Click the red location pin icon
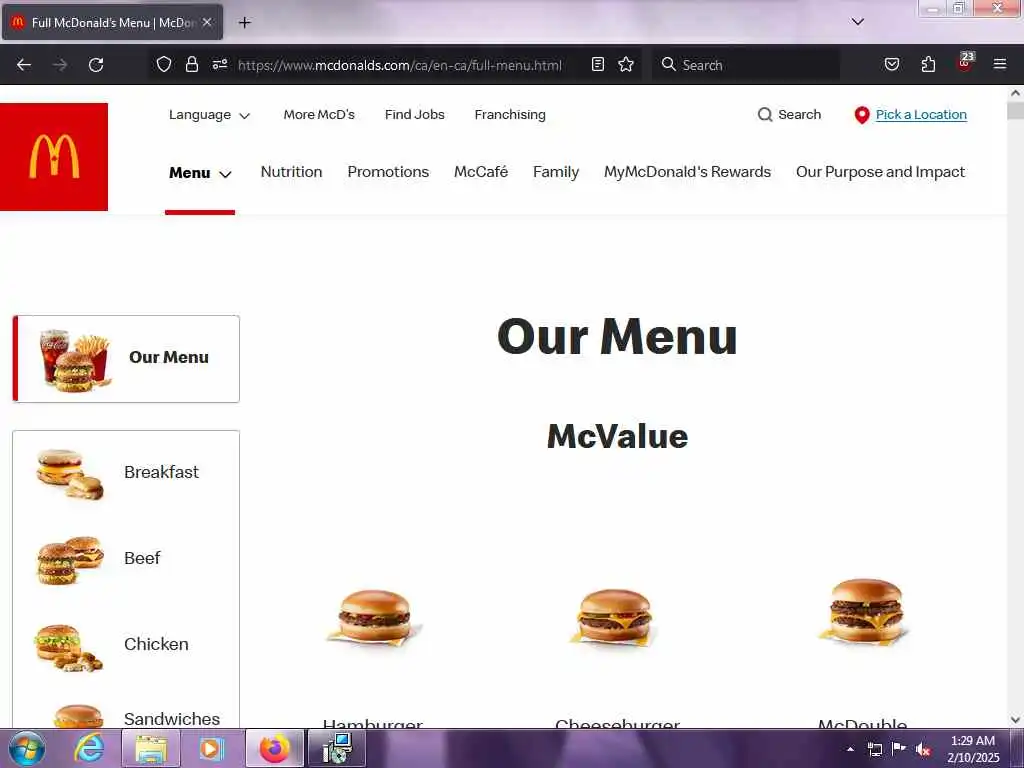This screenshot has height=768, width=1024. point(862,115)
